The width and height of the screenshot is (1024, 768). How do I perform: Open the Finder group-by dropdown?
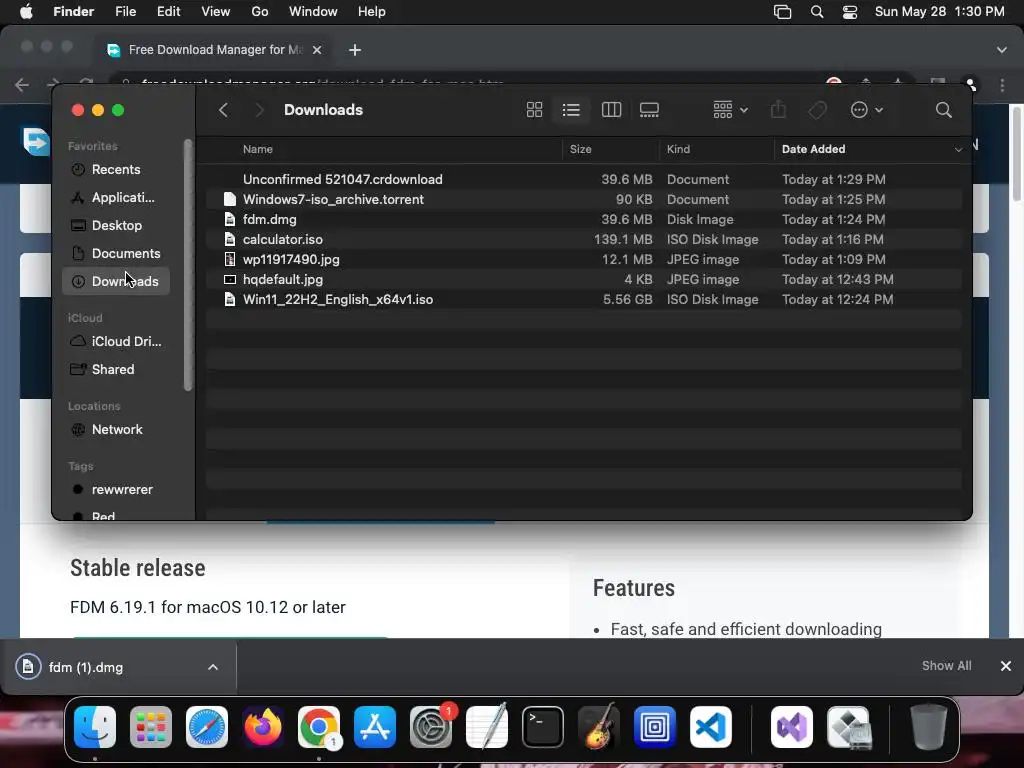[x=730, y=110]
